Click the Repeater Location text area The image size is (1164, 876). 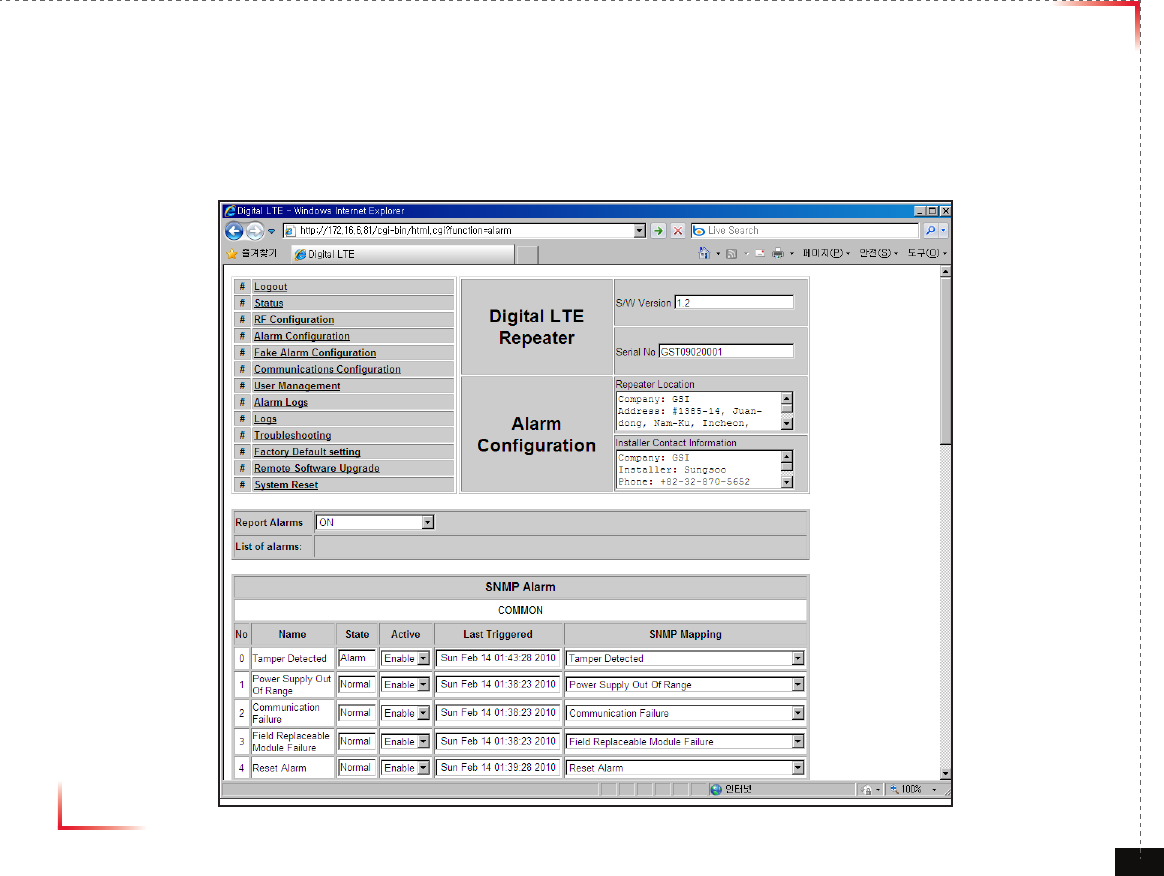coord(698,411)
